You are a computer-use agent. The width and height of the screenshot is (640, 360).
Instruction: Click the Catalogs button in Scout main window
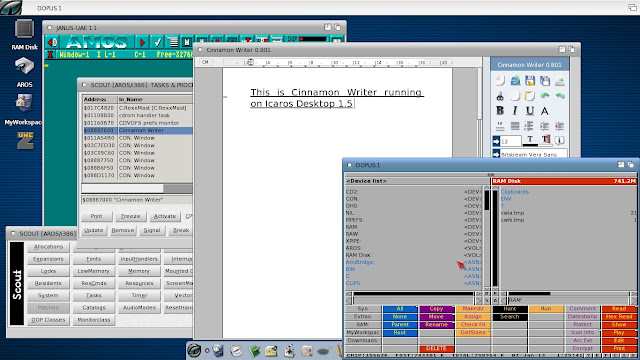pyautogui.click(x=93, y=308)
